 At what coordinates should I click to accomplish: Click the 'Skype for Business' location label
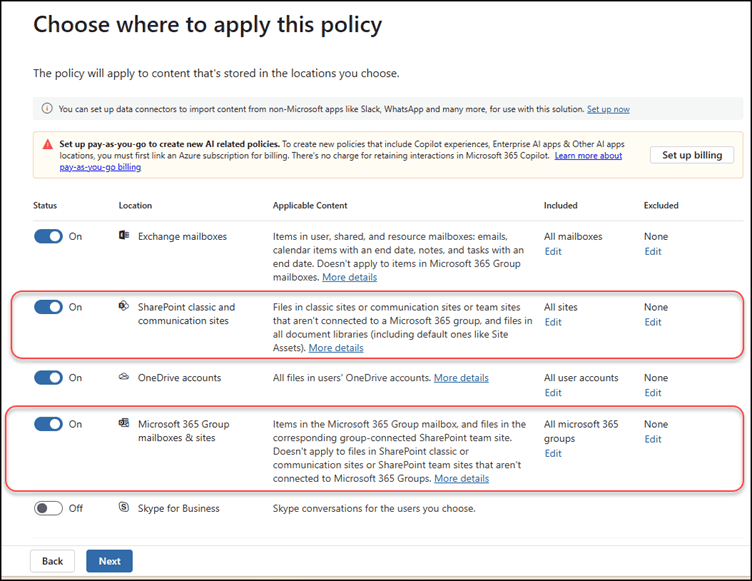(178, 508)
